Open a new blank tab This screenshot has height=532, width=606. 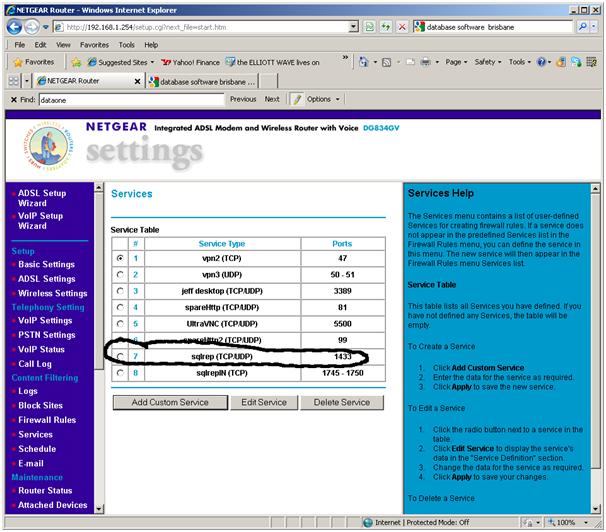pos(269,82)
